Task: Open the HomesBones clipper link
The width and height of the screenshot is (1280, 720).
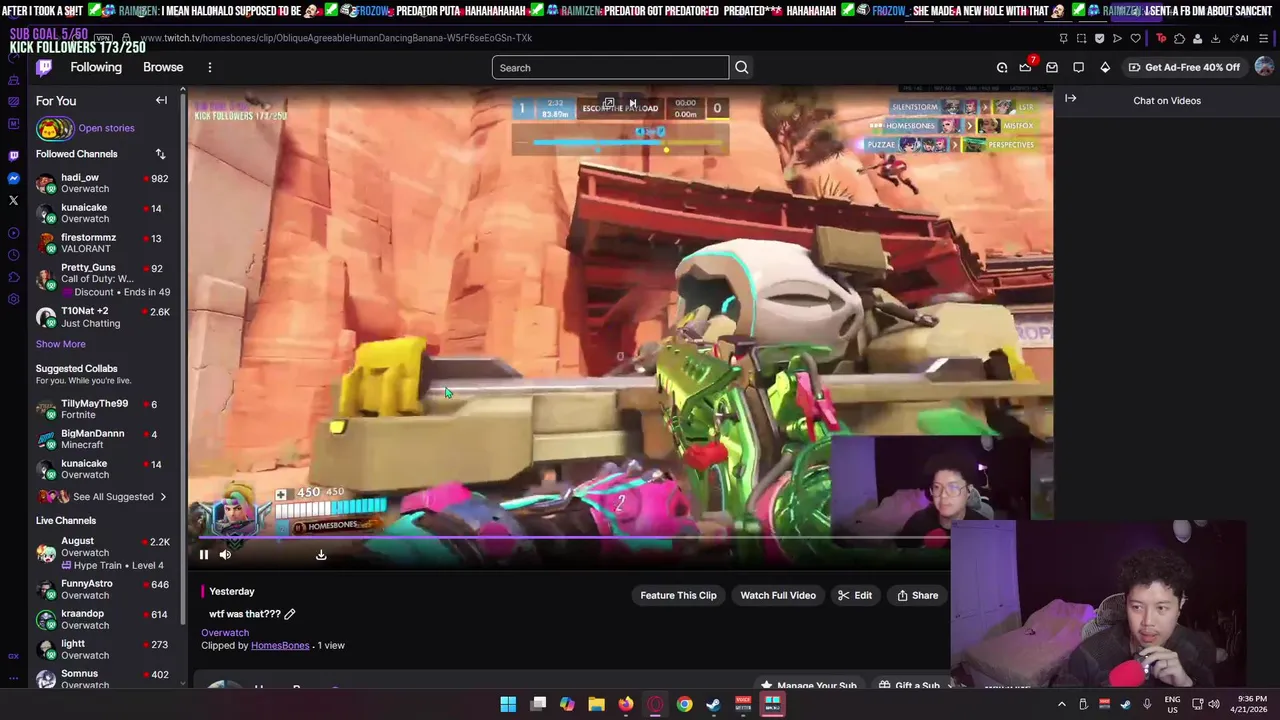Action: tap(280, 645)
